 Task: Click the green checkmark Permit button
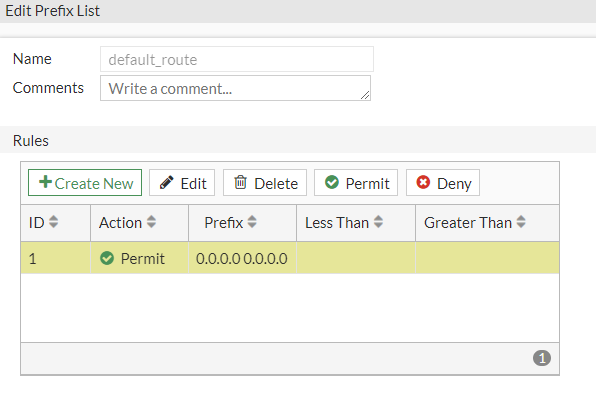click(x=356, y=183)
